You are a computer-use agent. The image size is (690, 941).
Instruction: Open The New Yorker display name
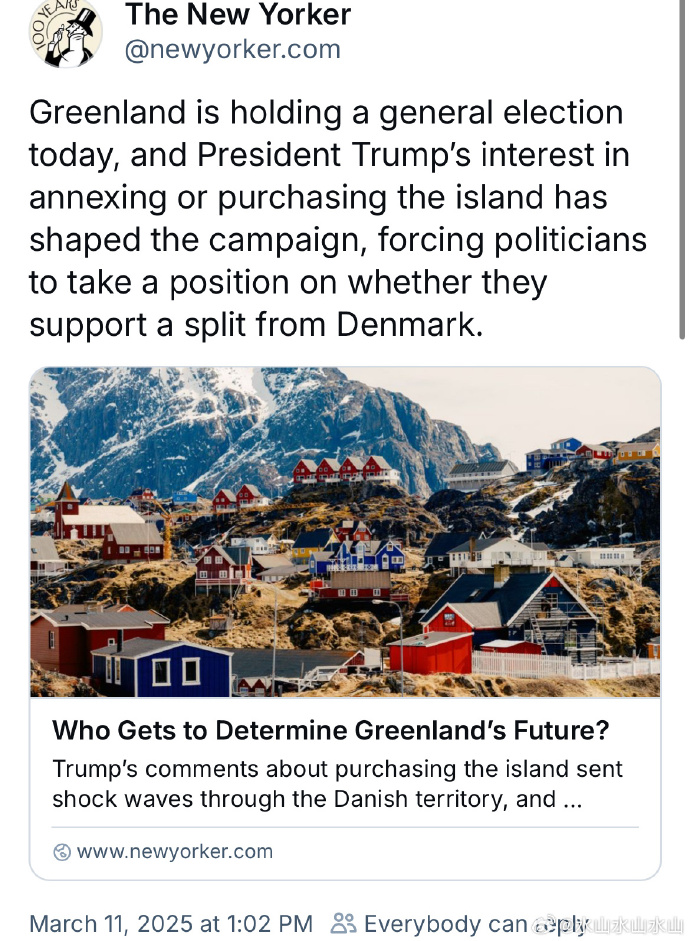238,14
